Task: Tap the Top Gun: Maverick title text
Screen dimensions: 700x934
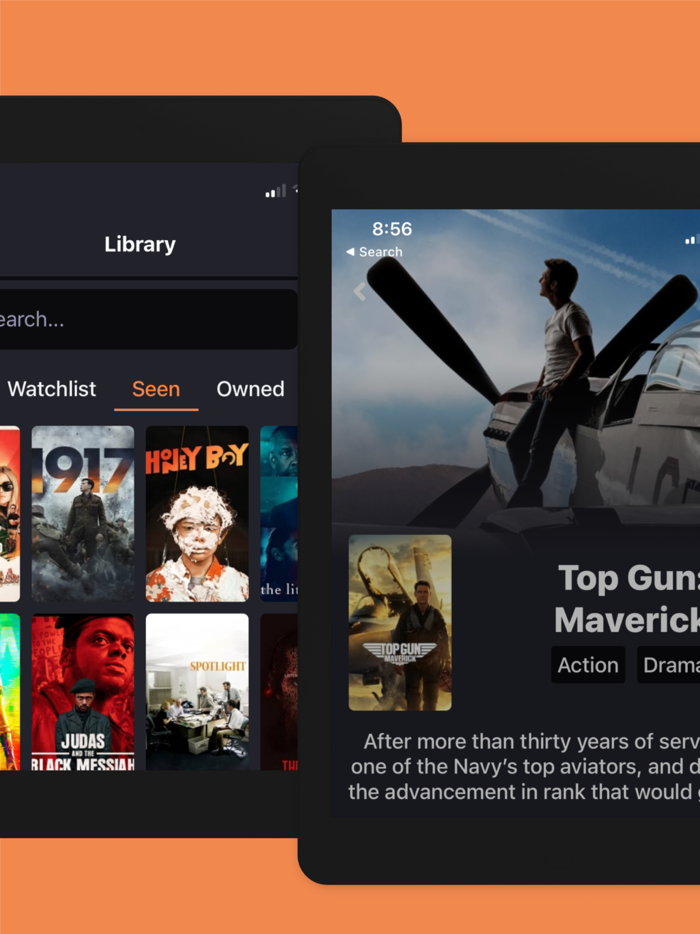Action: coord(627,599)
